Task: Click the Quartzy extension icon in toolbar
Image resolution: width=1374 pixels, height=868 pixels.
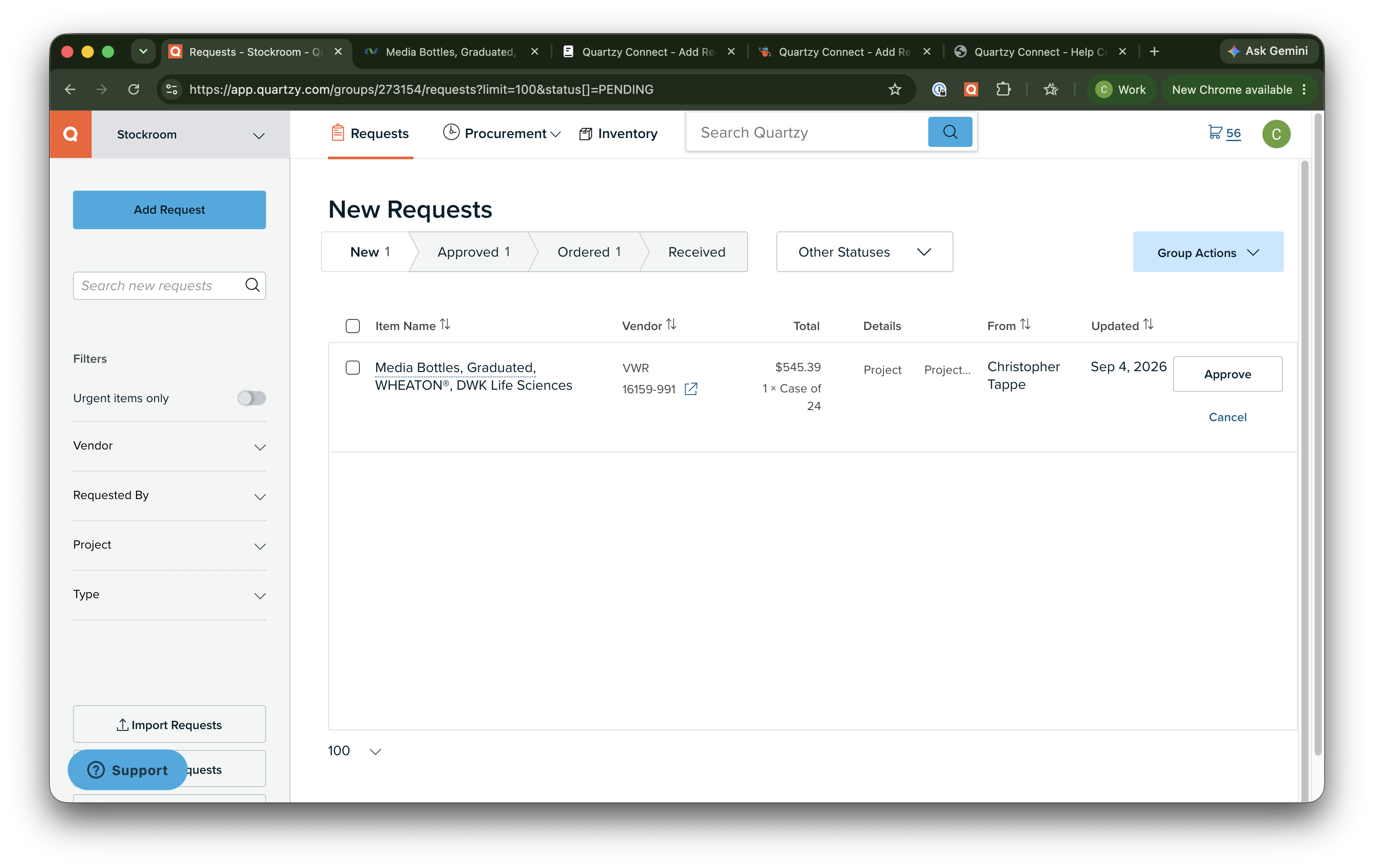Action: click(971, 89)
